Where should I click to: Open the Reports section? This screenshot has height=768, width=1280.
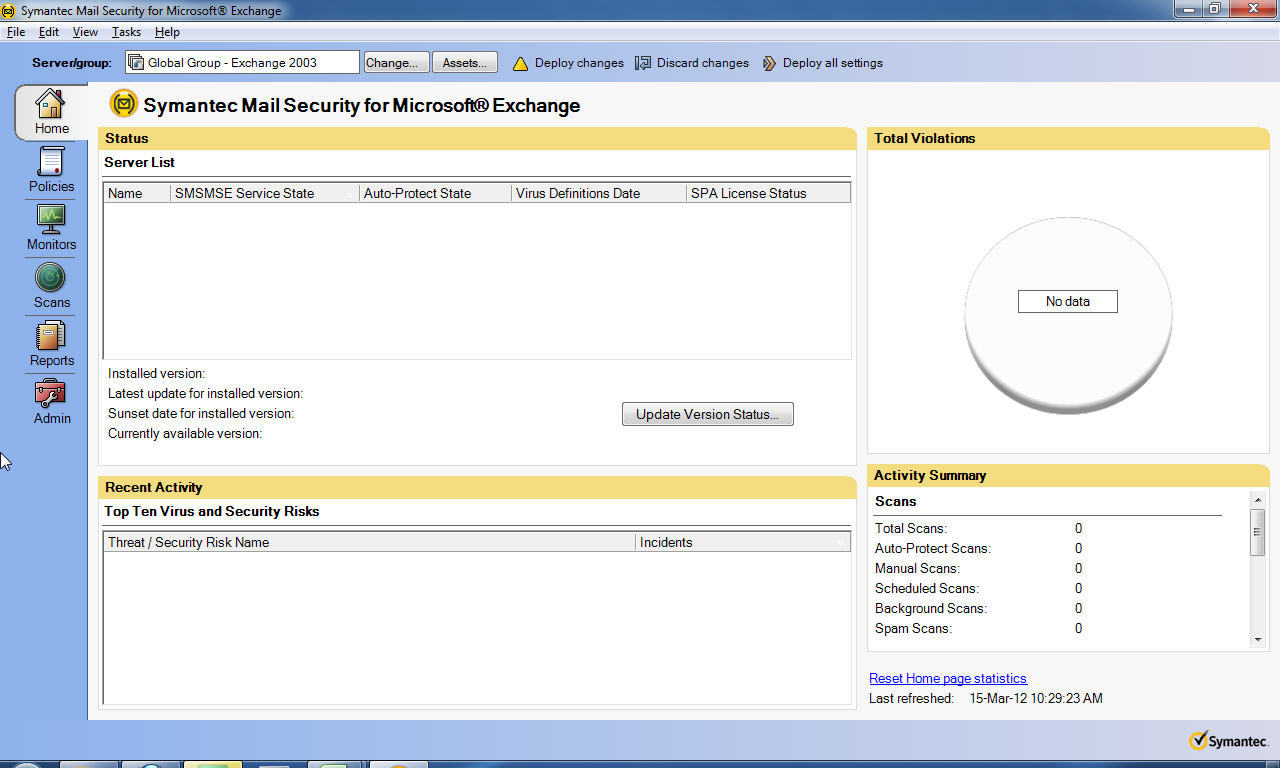(51, 344)
